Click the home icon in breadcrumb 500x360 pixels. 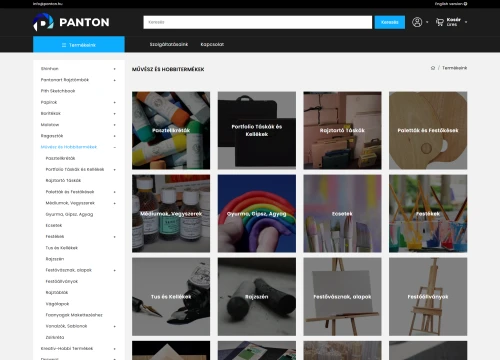[433, 68]
